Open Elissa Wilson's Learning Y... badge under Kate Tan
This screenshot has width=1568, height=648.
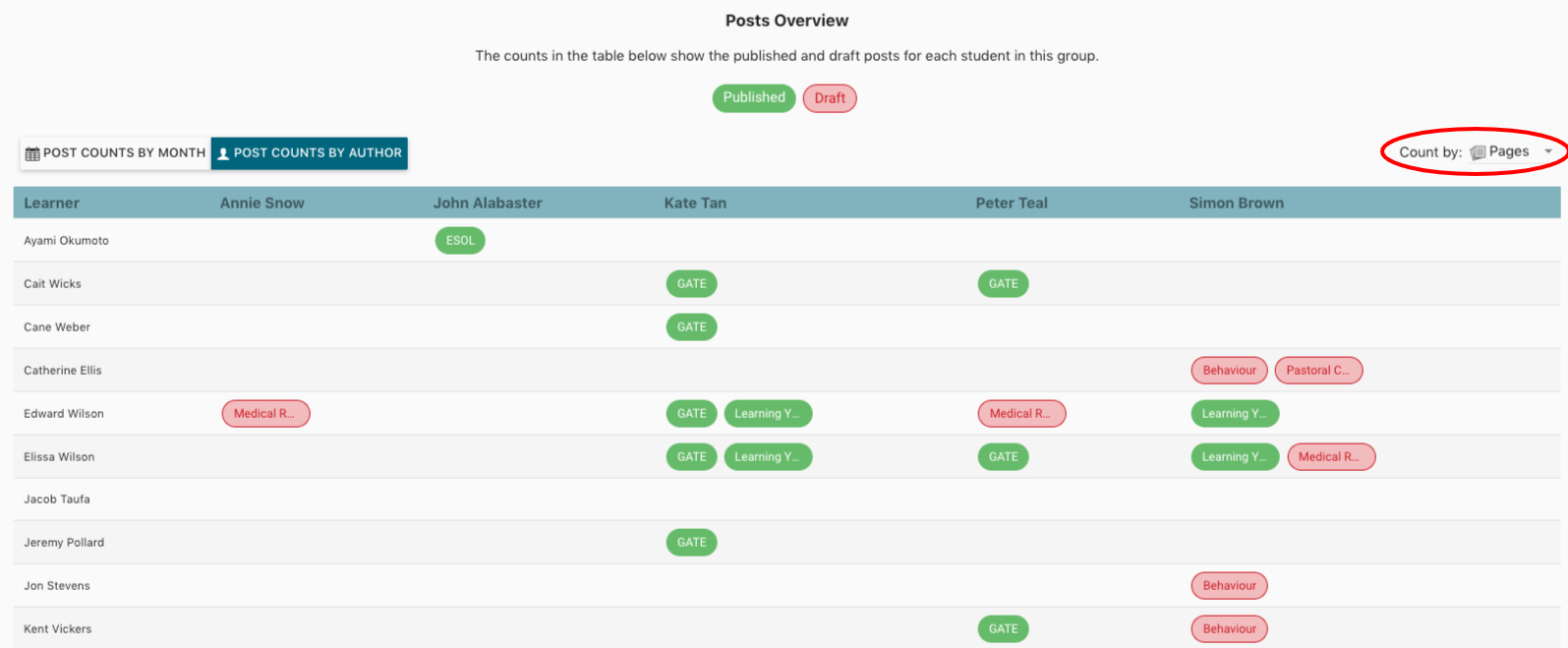click(768, 457)
